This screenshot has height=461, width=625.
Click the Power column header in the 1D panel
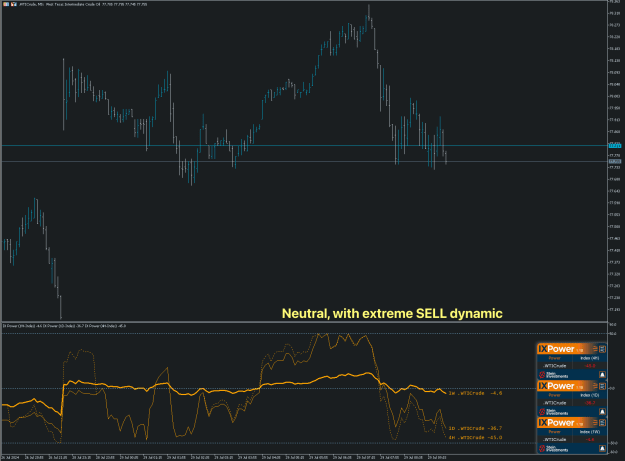pos(554,395)
